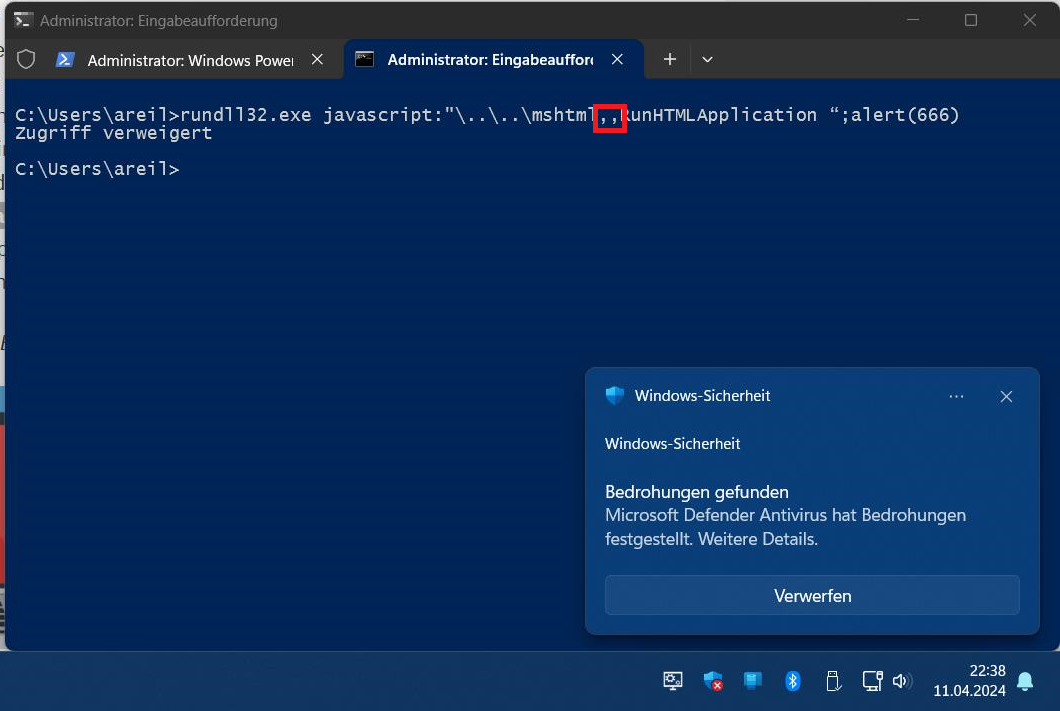Click the Windows-Sicherheit shield icon in notification
Image resolution: width=1060 pixels, height=711 pixels.
pyautogui.click(x=615, y=395)
